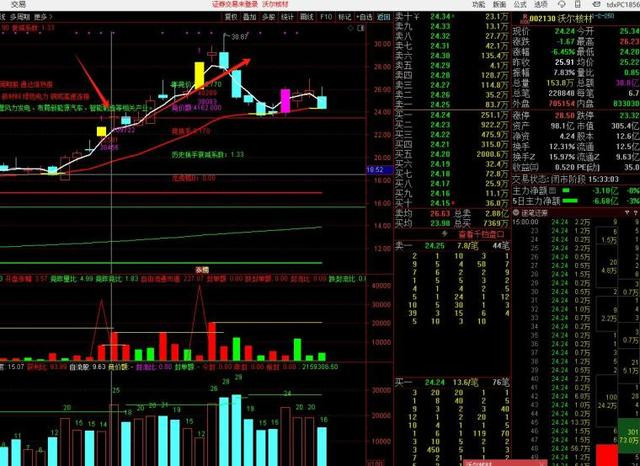Click the 卖均 value 26.63
The height and width of the screenshot is (466, 640).
click(440, 213)
